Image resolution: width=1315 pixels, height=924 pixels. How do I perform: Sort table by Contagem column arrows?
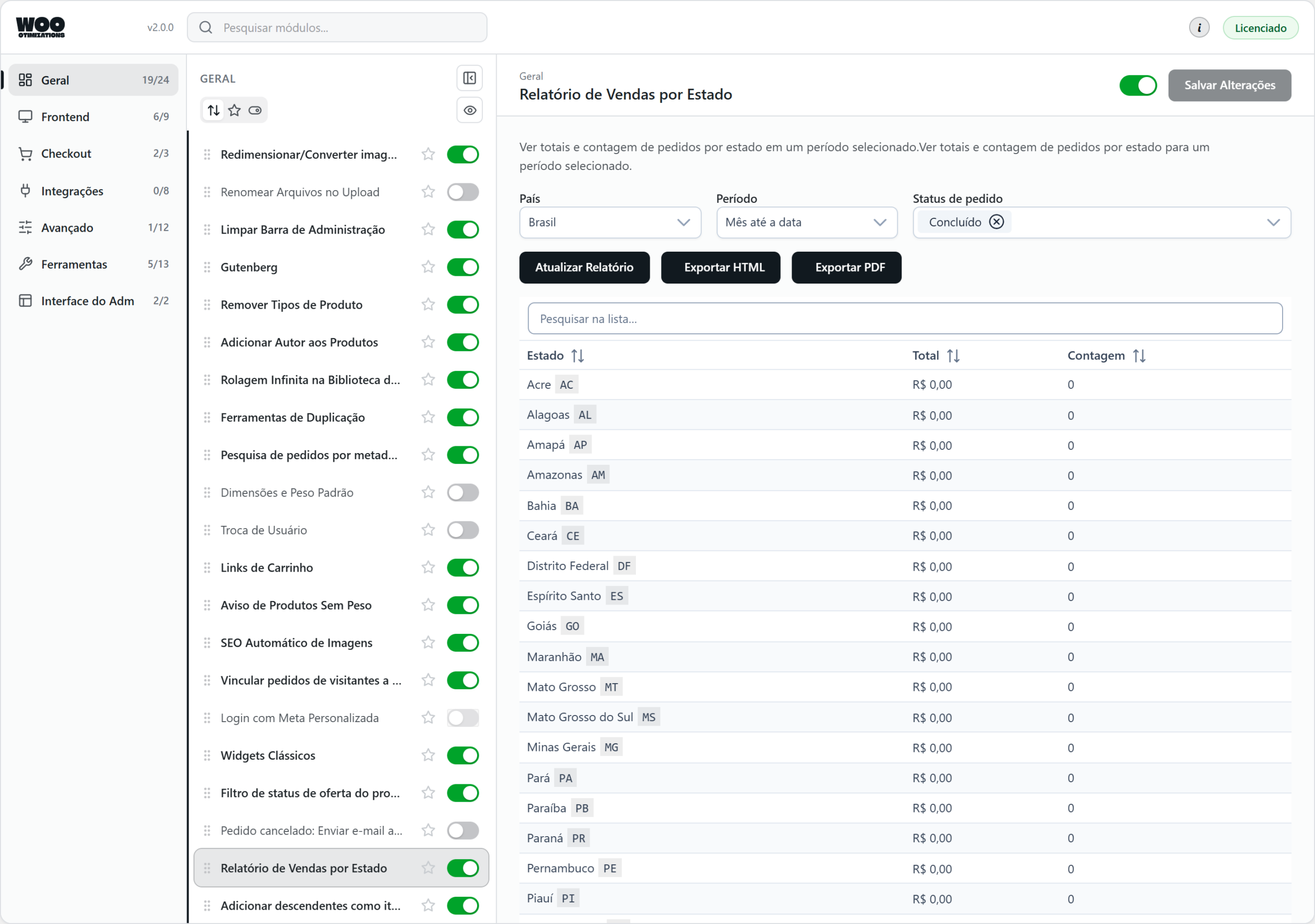click(1139, 356)
